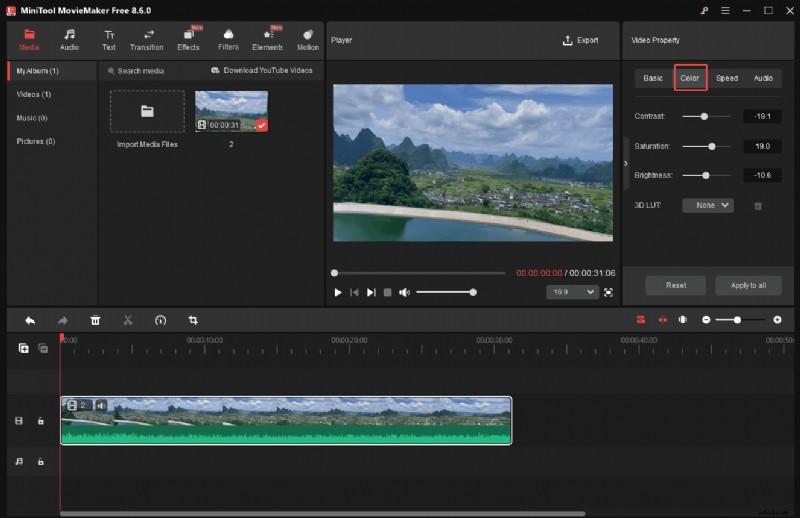Toggle lock on the video track

click(41, 421)
